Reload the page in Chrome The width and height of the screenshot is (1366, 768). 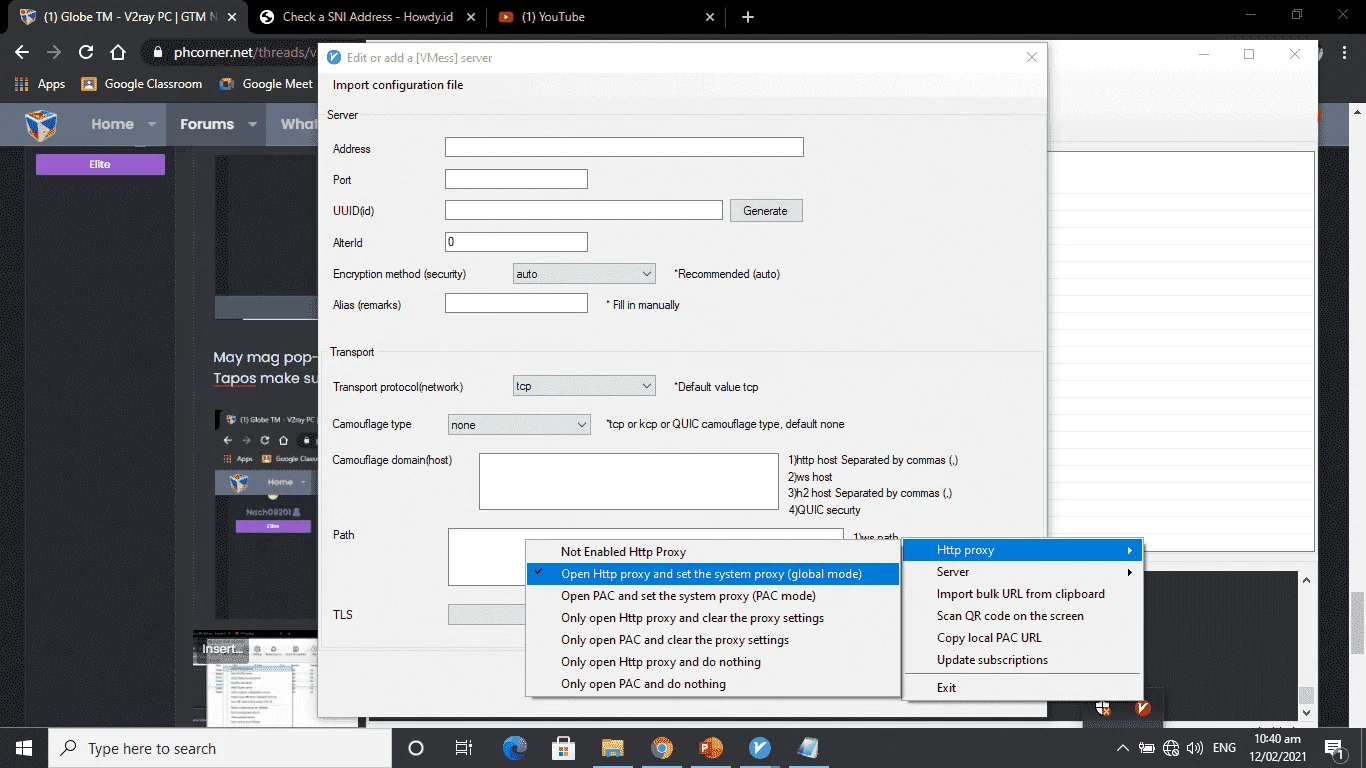point(86,52)
